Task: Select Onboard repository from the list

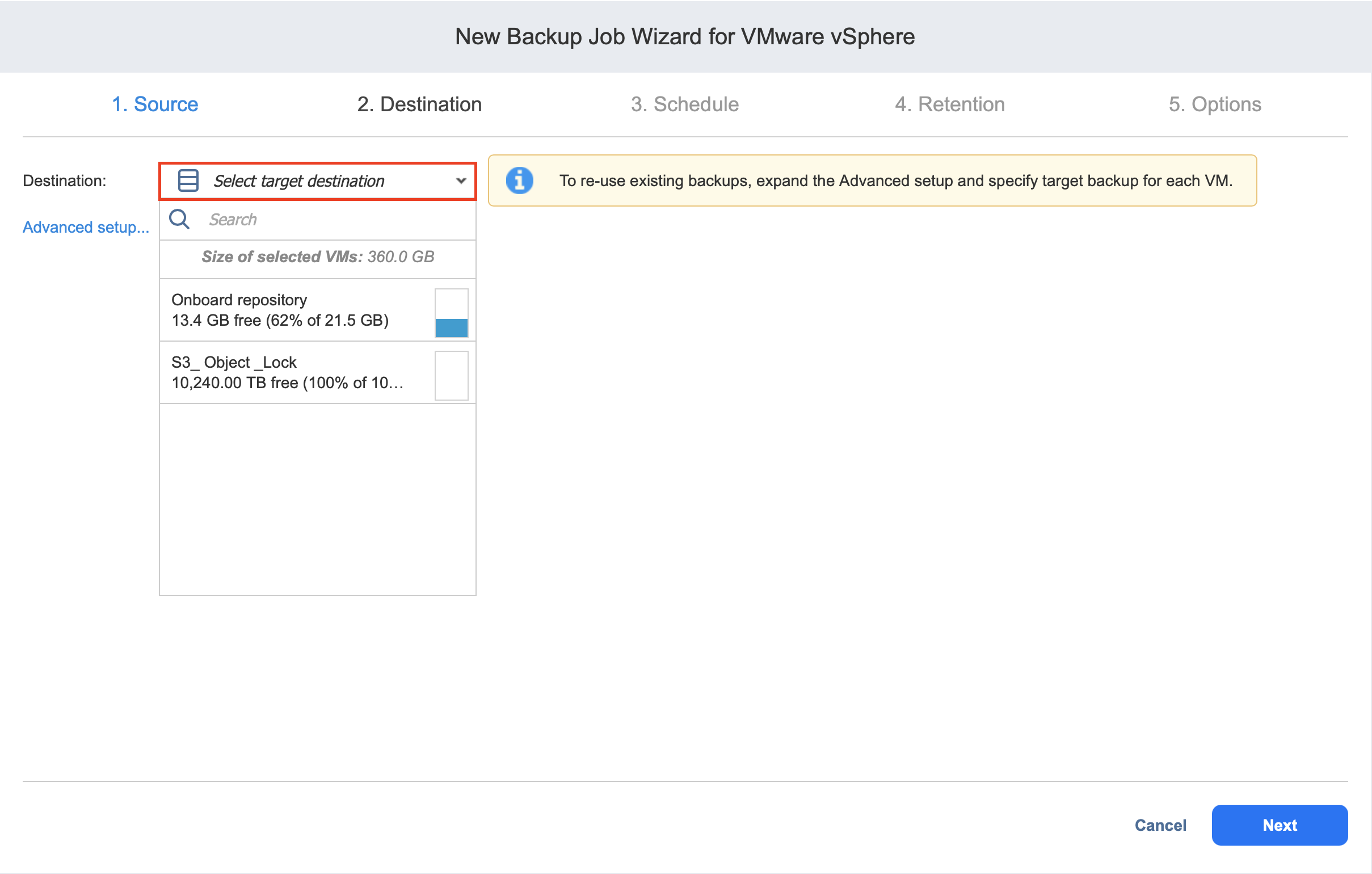Action: pos(317,310)
